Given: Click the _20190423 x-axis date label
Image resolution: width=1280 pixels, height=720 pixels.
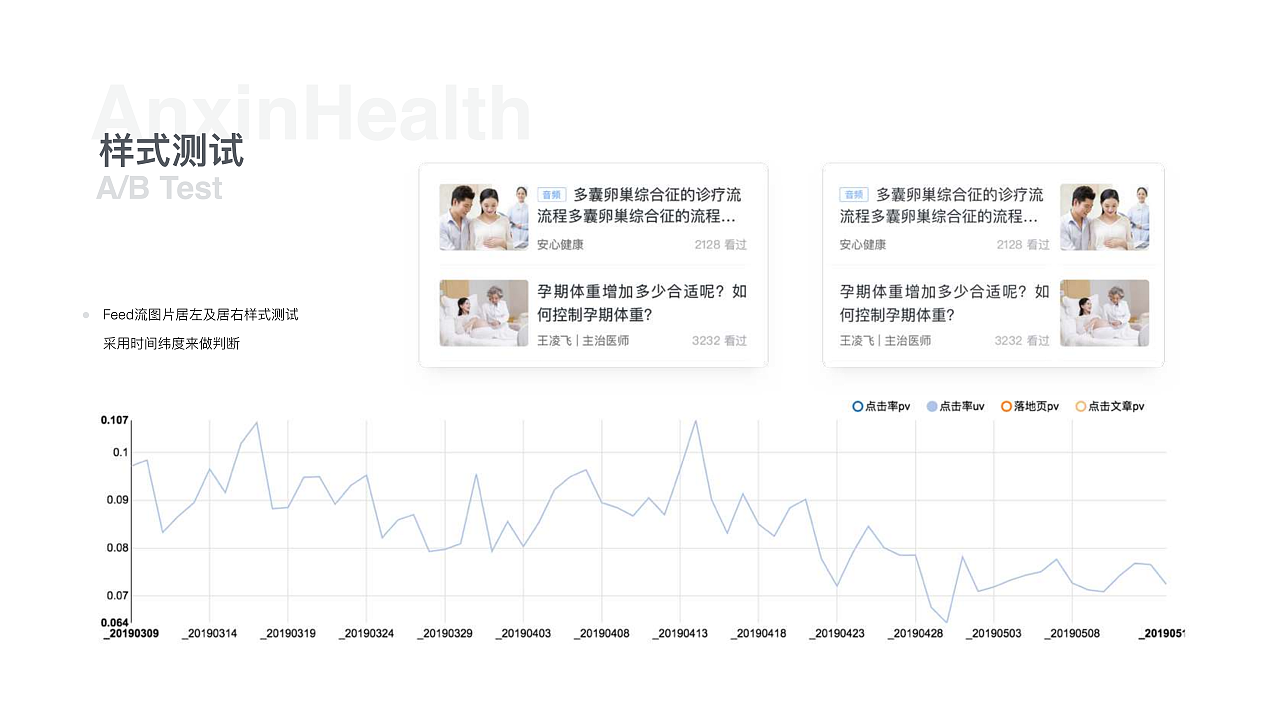Looking at the screenshot, I should click(x=837, y=633).
